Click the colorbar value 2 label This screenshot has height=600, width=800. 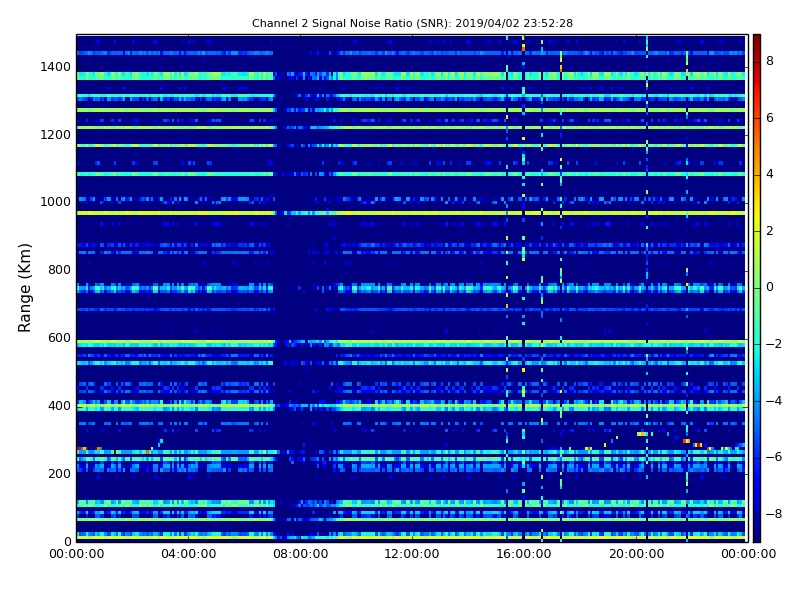point(770,231)
